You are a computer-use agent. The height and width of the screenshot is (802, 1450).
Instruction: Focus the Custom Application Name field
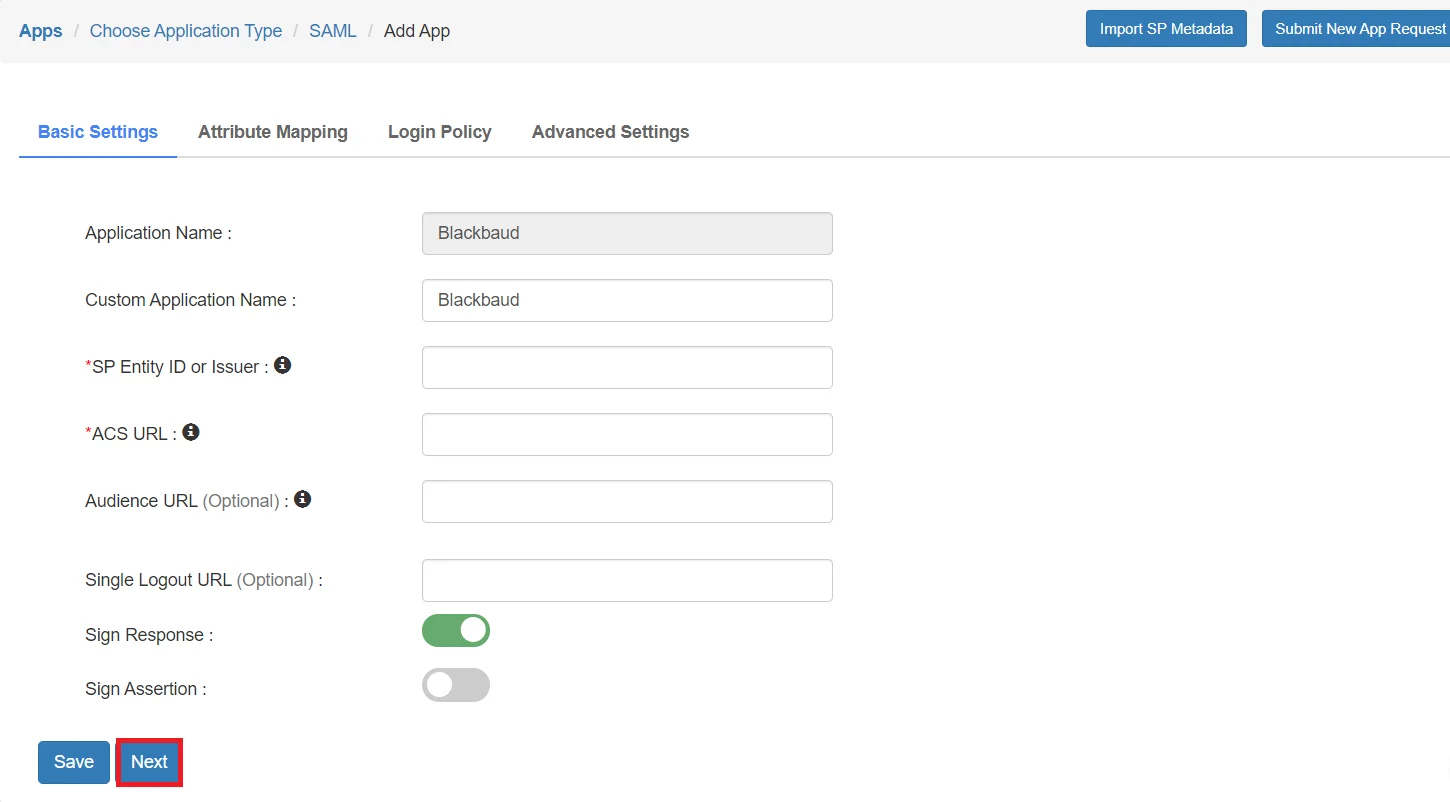(627, 300)
